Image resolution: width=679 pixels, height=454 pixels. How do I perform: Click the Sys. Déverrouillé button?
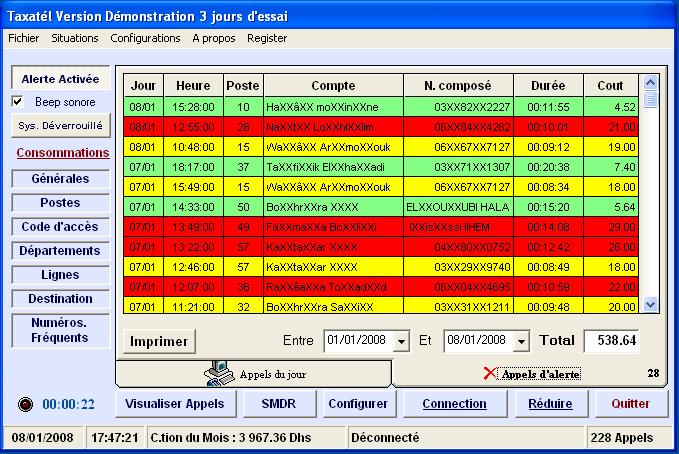point(61,126)
